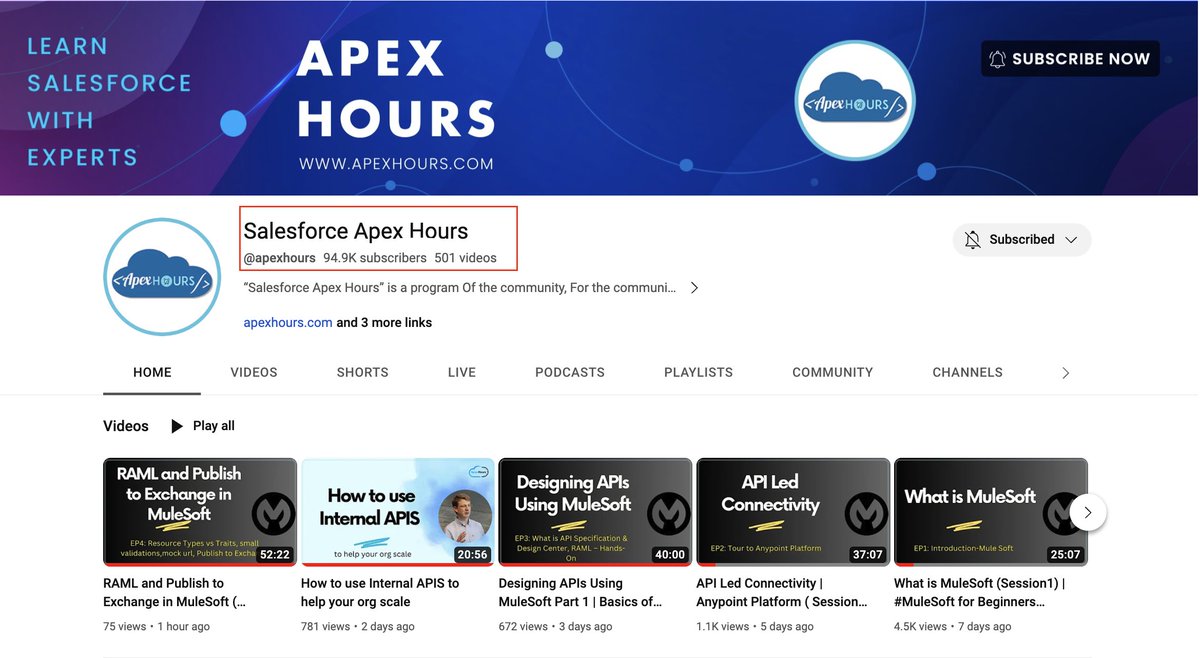Screen dimensions: 1200x658
Task: Open the Subscribed notification dropdown
Action: click(1021, 240)
